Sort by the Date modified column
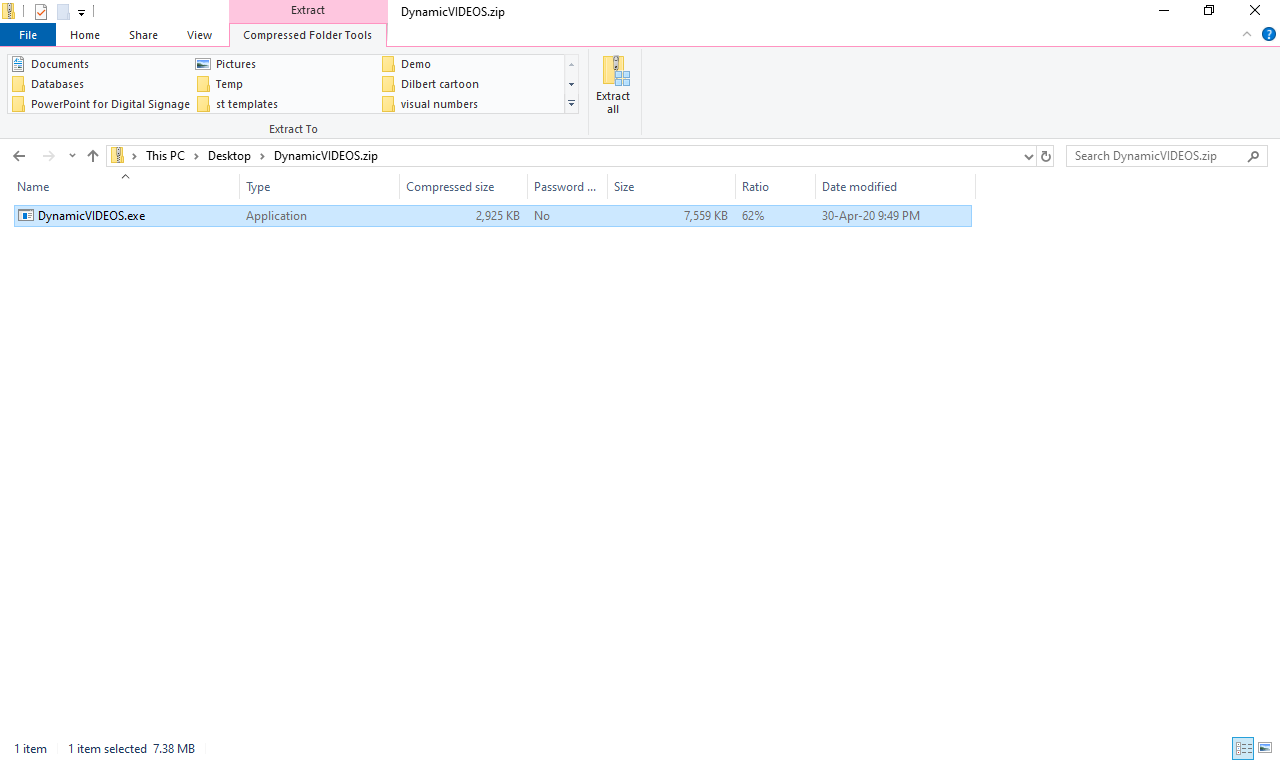The height and width of the screenshot is (760, 1280). click(895, 187)
